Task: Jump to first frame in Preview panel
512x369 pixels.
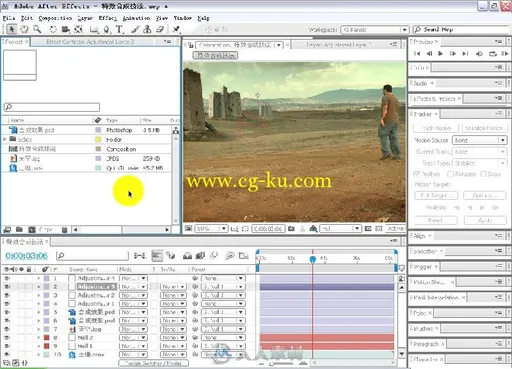Action: click(x=417, y=53)
